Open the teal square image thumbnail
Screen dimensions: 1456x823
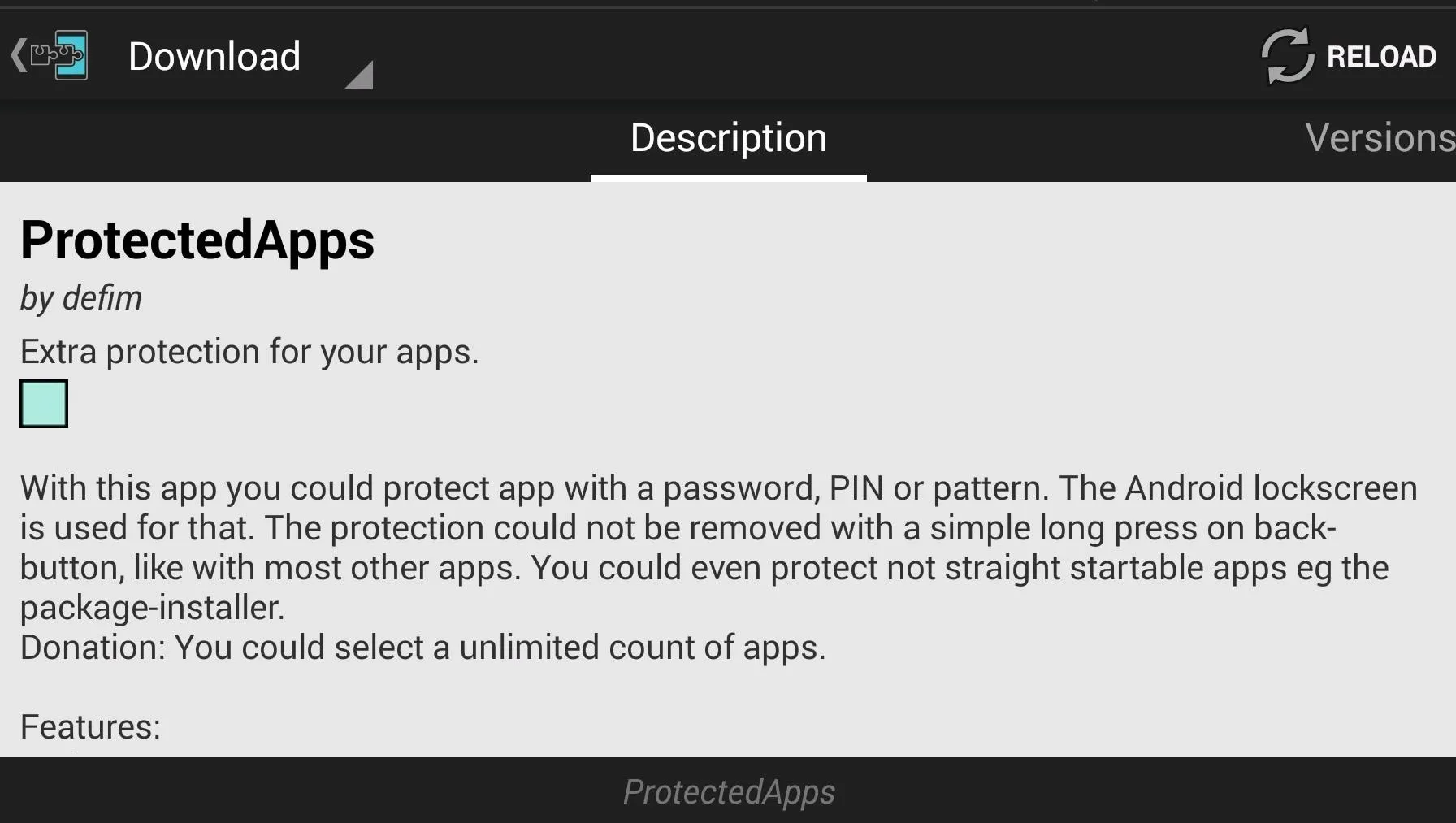coord(44,404)
